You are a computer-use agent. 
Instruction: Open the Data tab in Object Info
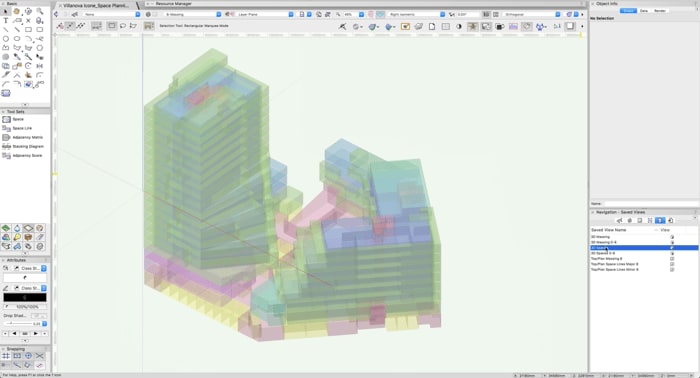tap(644, 10)
